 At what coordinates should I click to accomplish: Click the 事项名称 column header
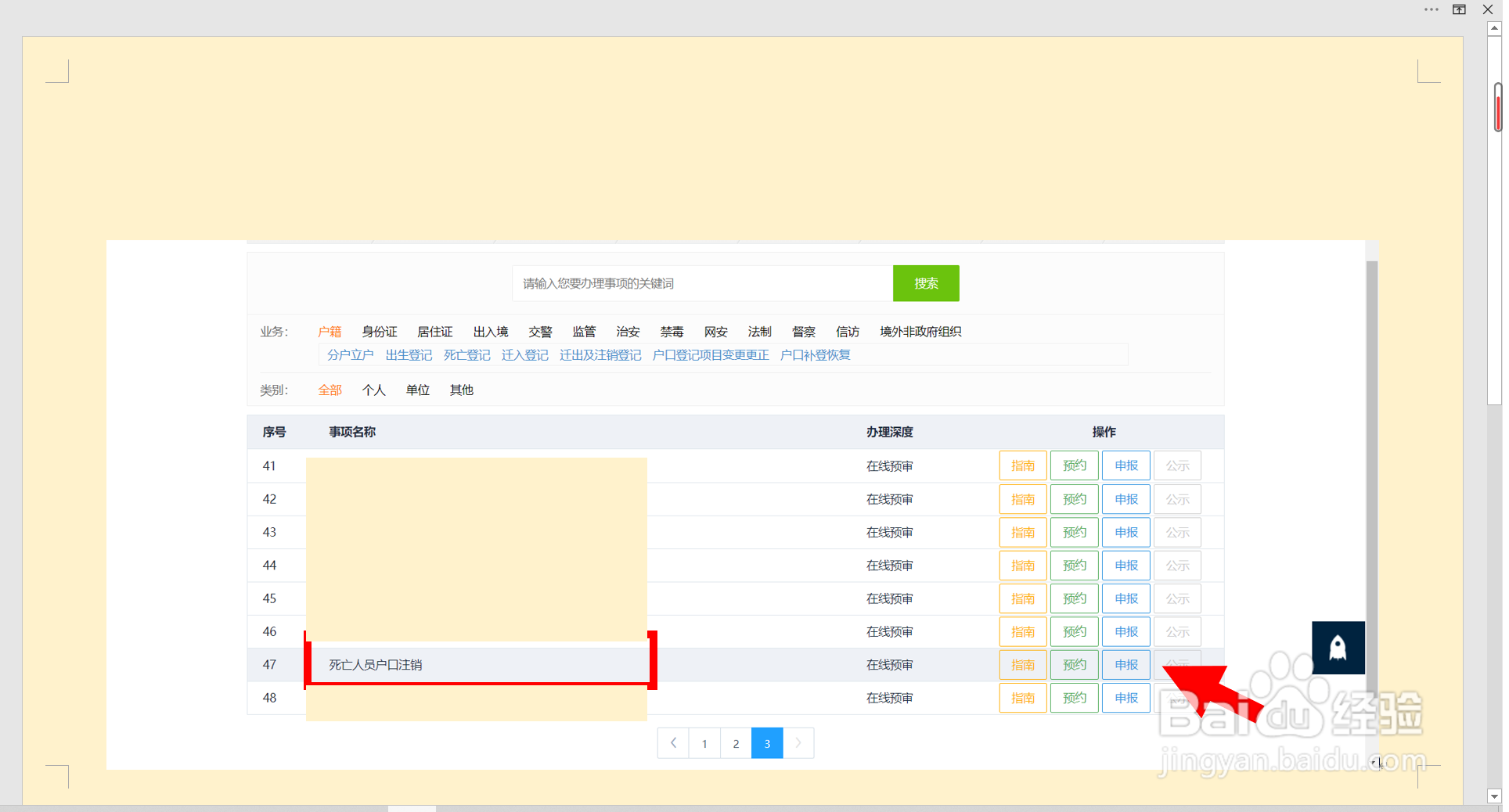352,432
